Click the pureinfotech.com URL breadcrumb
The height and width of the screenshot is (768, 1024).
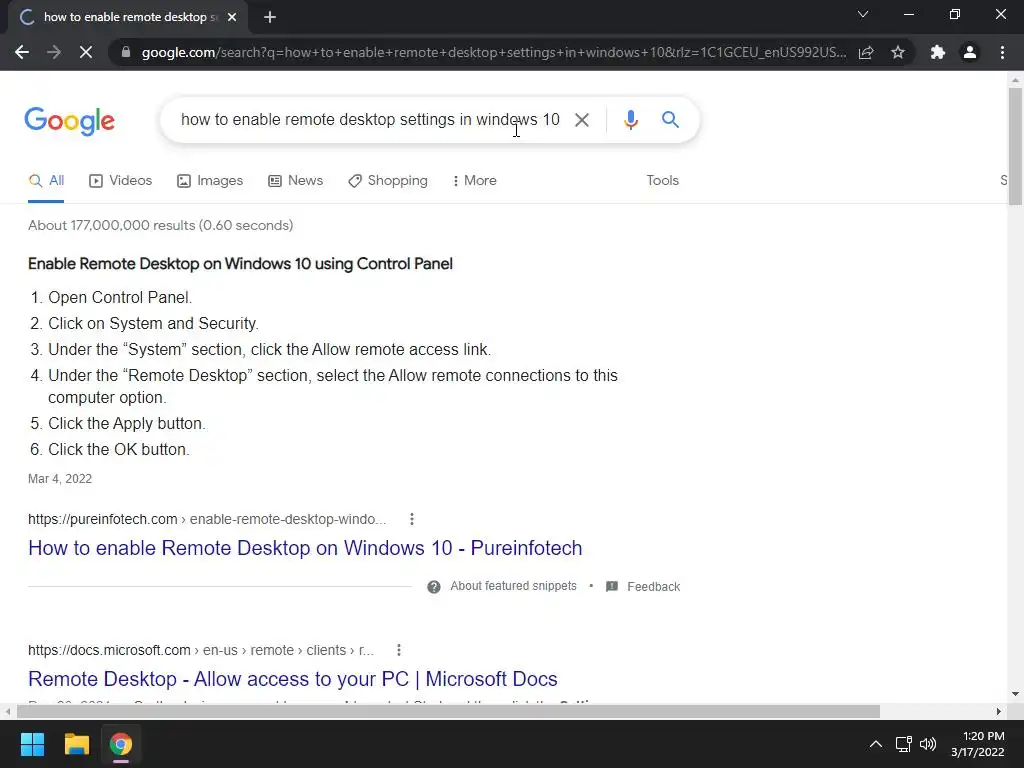[207, 519]
